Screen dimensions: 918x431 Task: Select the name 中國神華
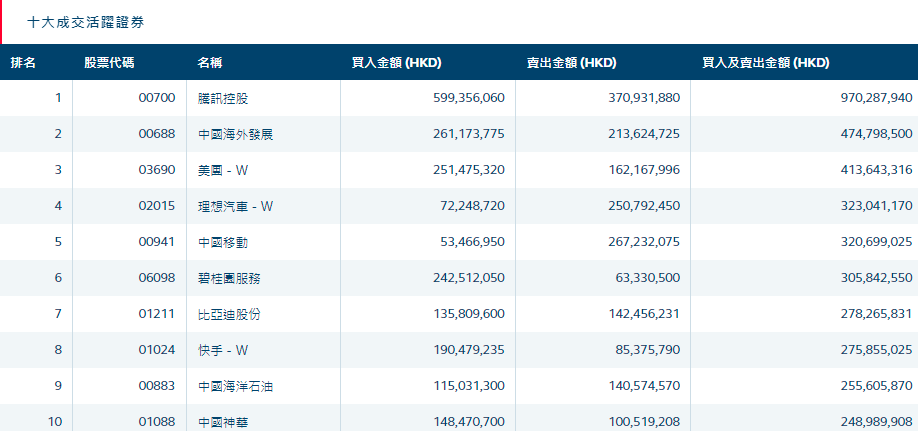[x=223, y=422]
